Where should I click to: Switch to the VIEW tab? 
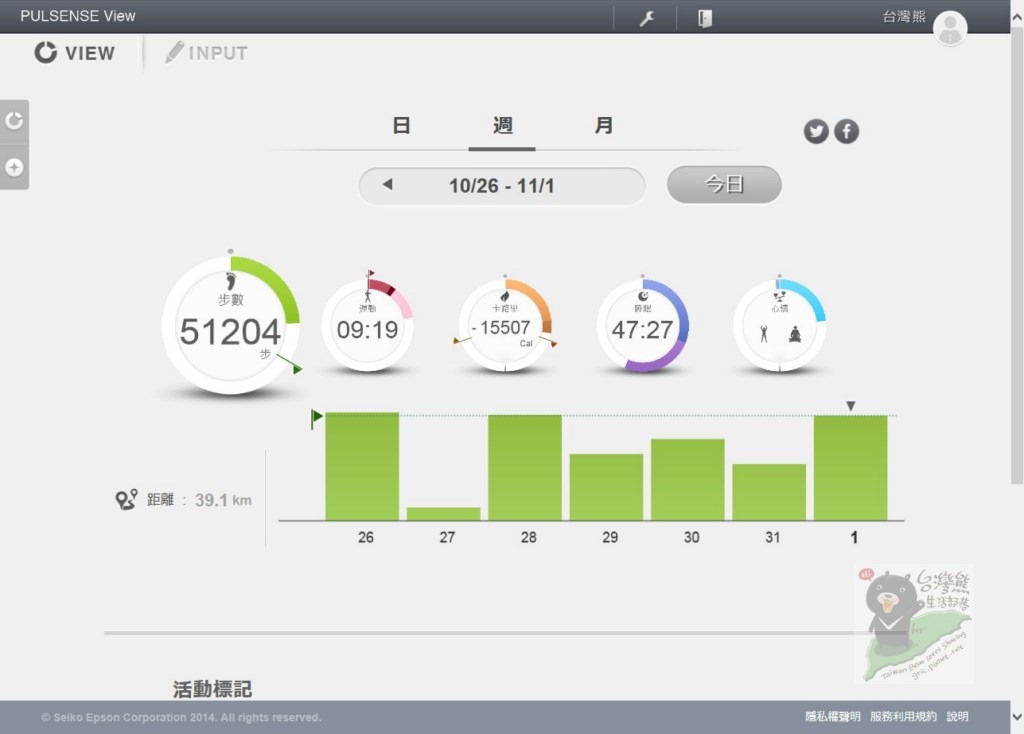pos(74,52)
